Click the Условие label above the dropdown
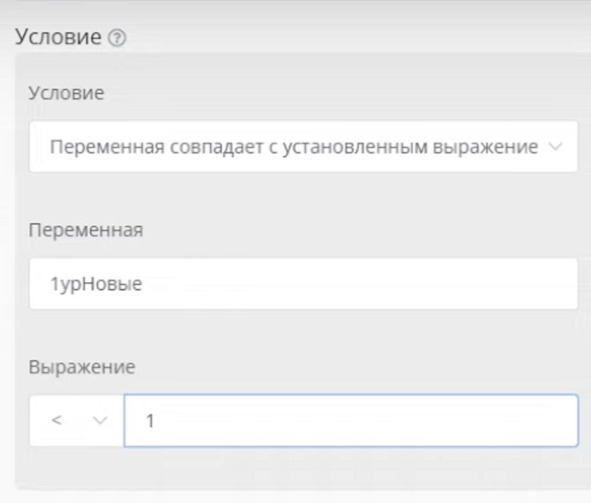This screenshot has height=503, width=591. (66, 93)
